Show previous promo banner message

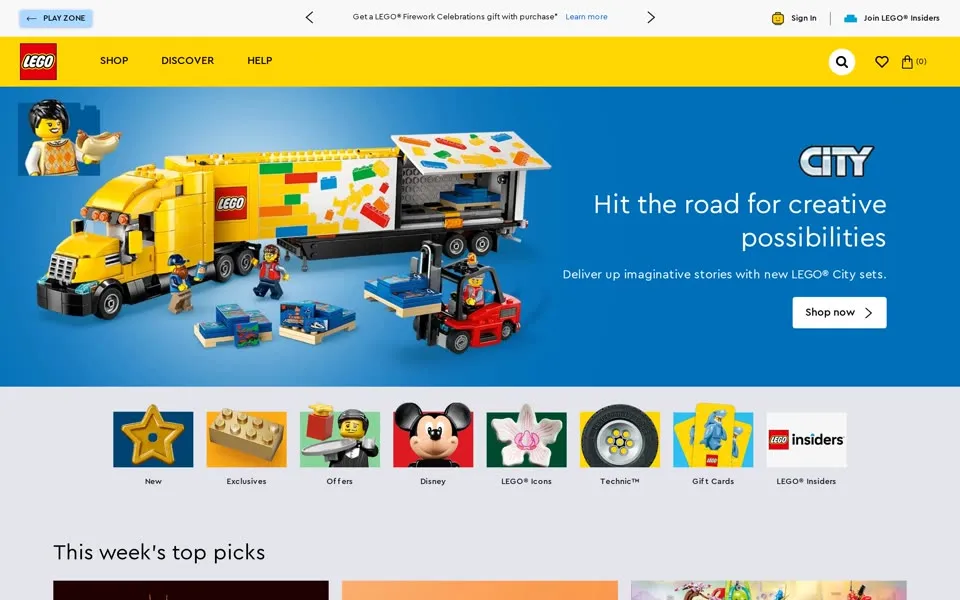pyautogui.click(x=309, y=17)
